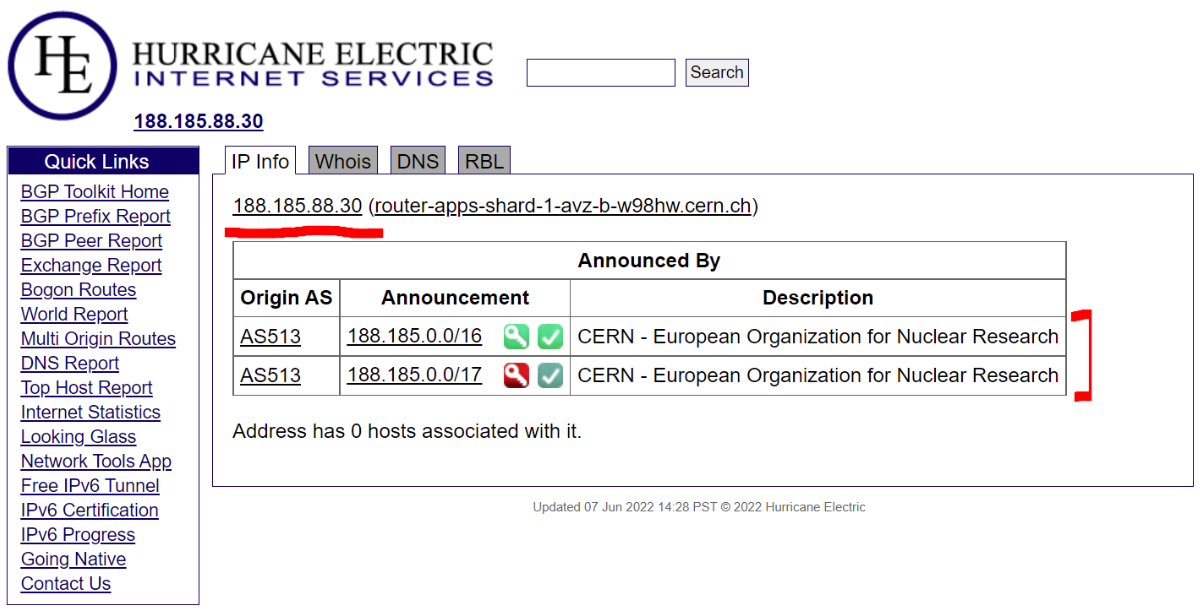Open the 188.185.0.0/17 announcement link
Image resolution: width=1200 pixels, height=613 pixels.
414,376
